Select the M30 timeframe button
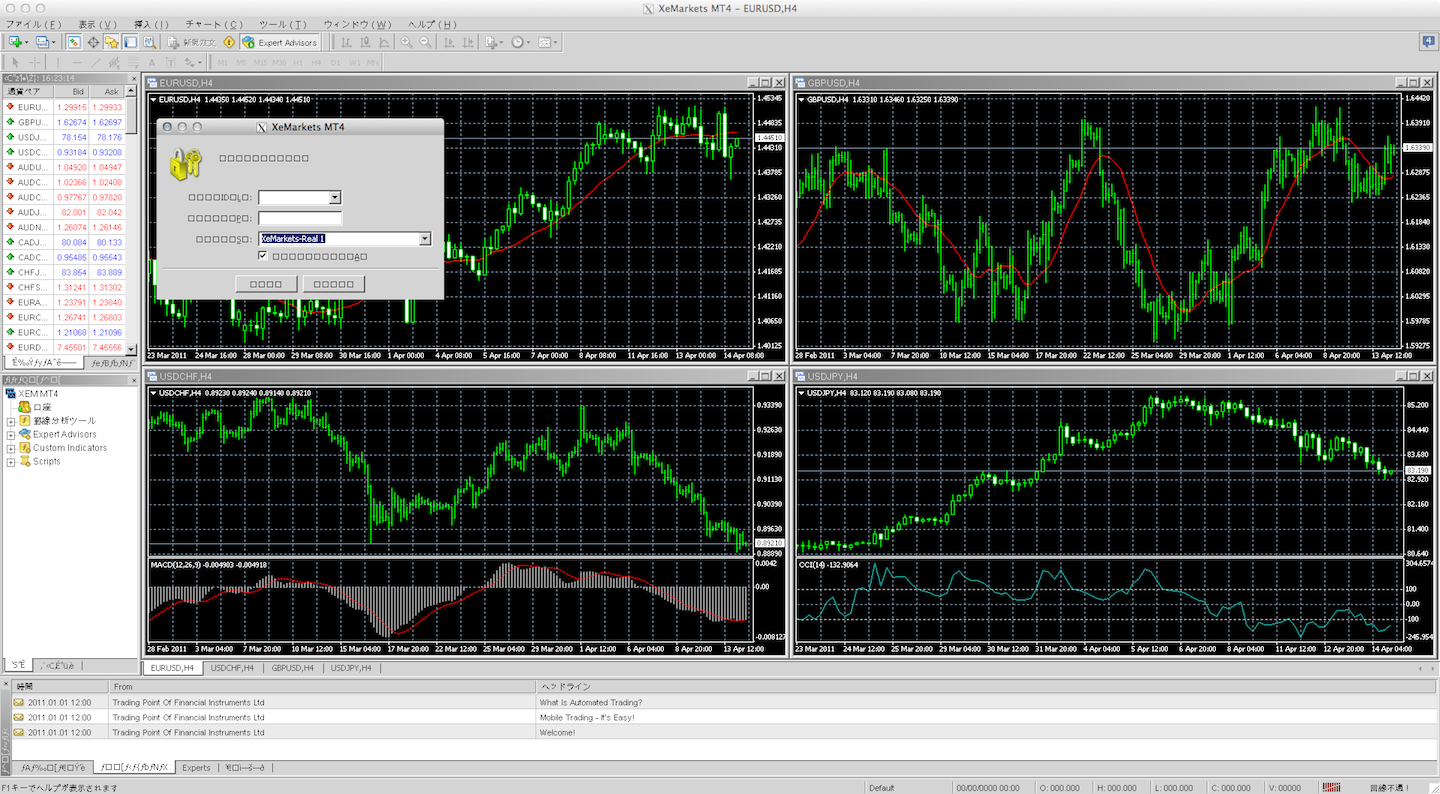1440x794 pixels. click(279, 62)
